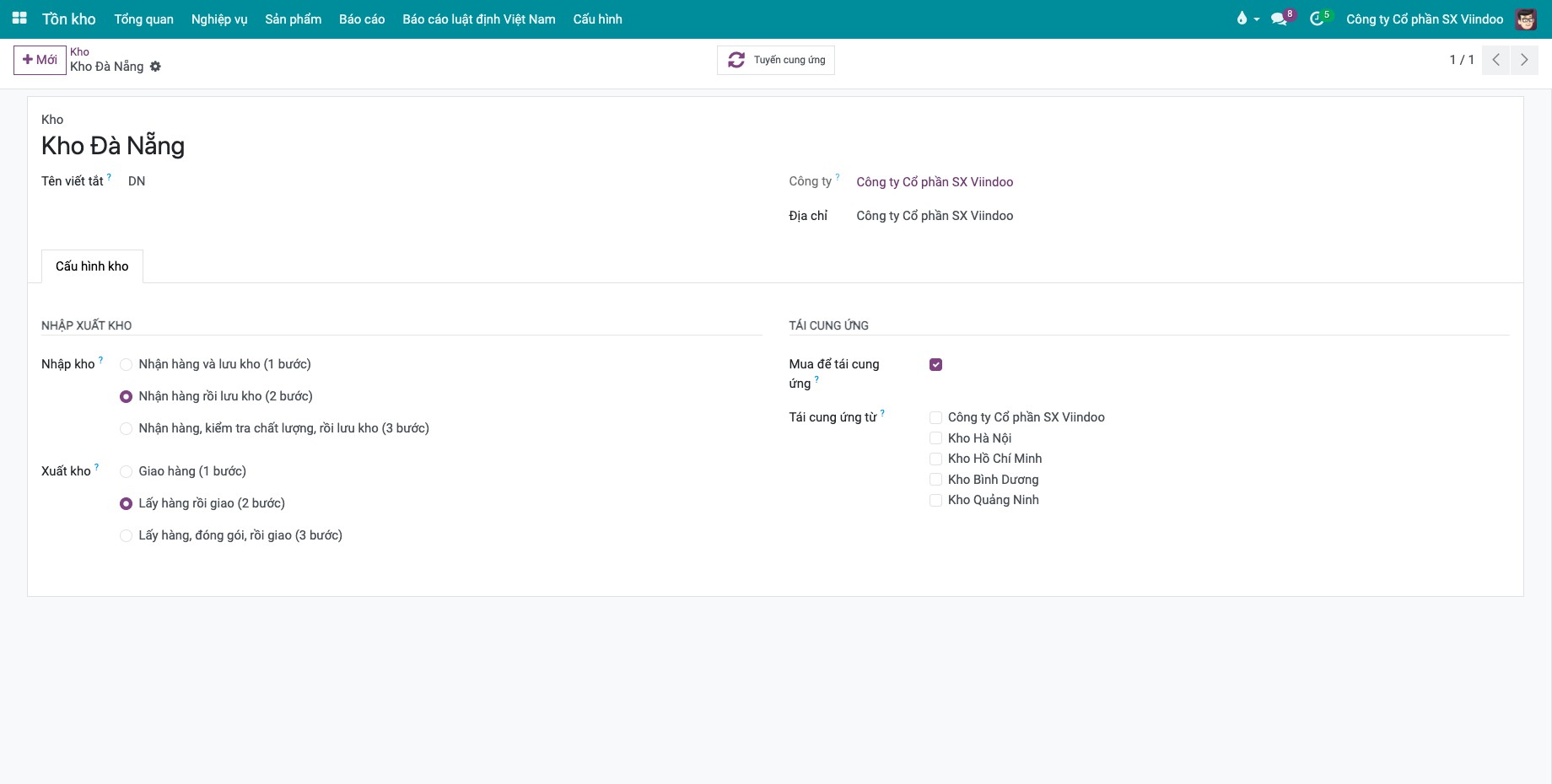
Task: Check the Kho Quảng Ninh resupply box
Action: click(x=935, y=500)
